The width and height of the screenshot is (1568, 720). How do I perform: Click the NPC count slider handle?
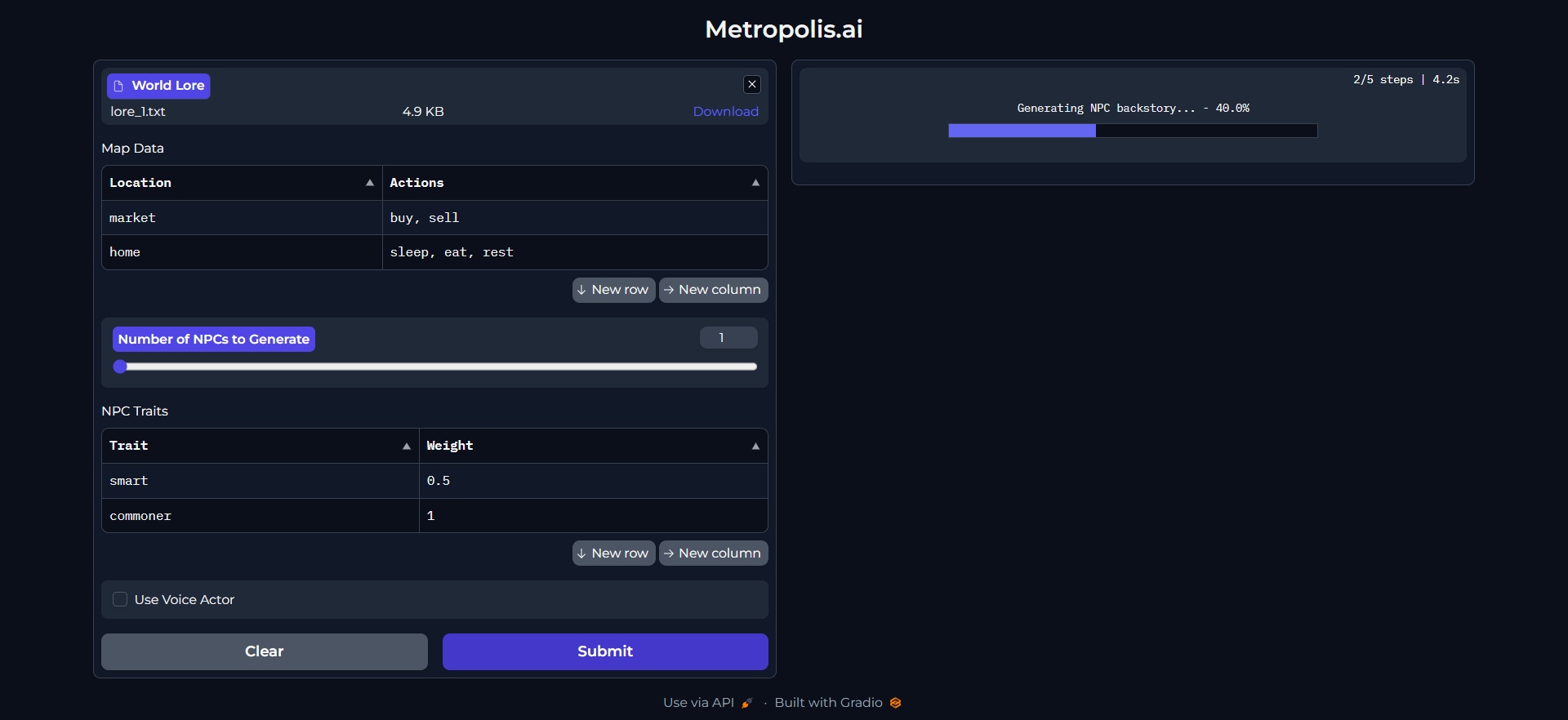120,367
